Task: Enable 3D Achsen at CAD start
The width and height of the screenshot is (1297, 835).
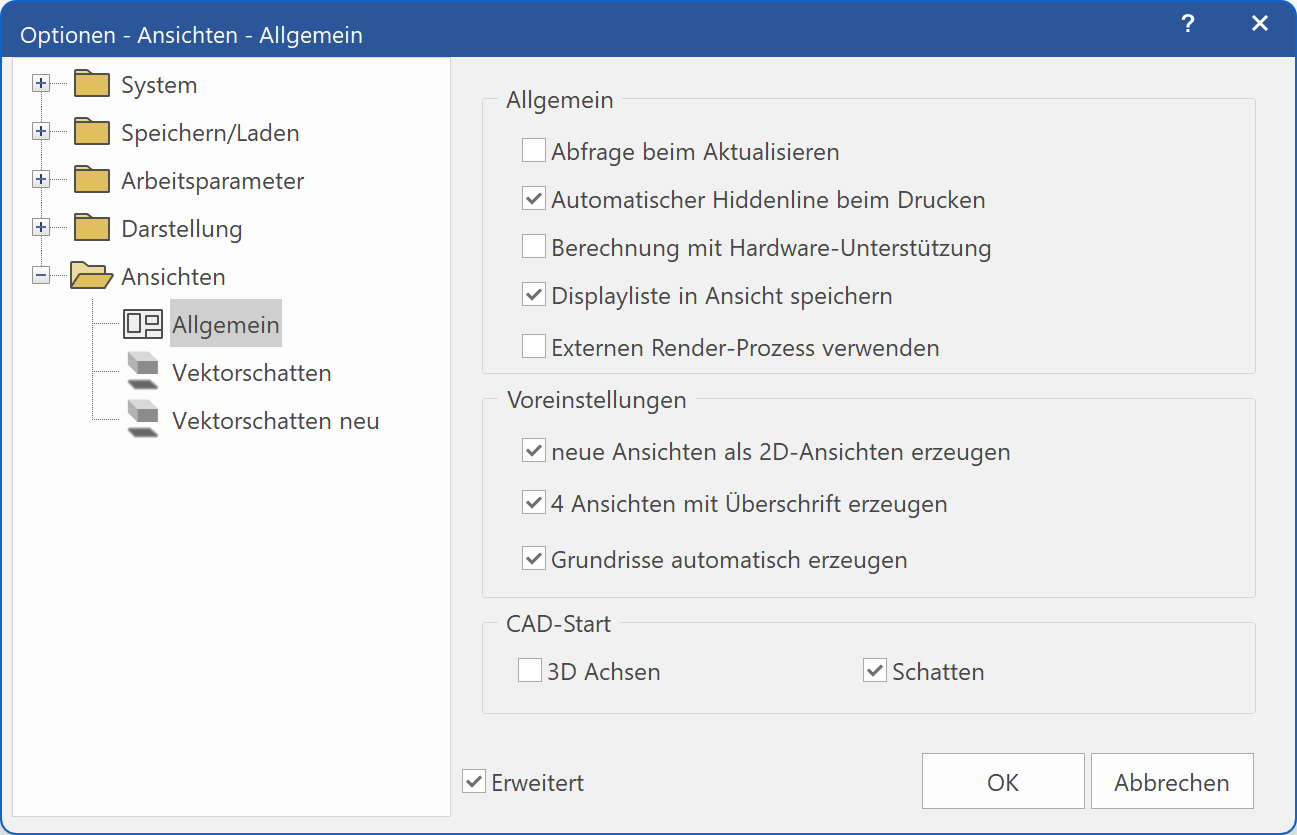Action: point(529,671)
